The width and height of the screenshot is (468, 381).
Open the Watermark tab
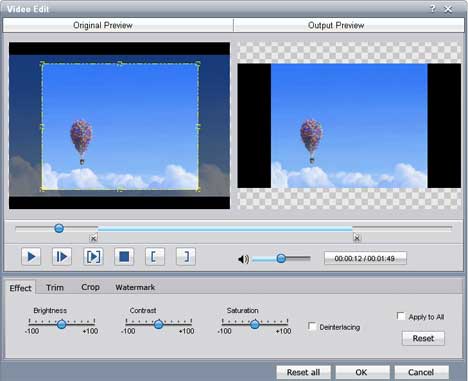point(135,287)
